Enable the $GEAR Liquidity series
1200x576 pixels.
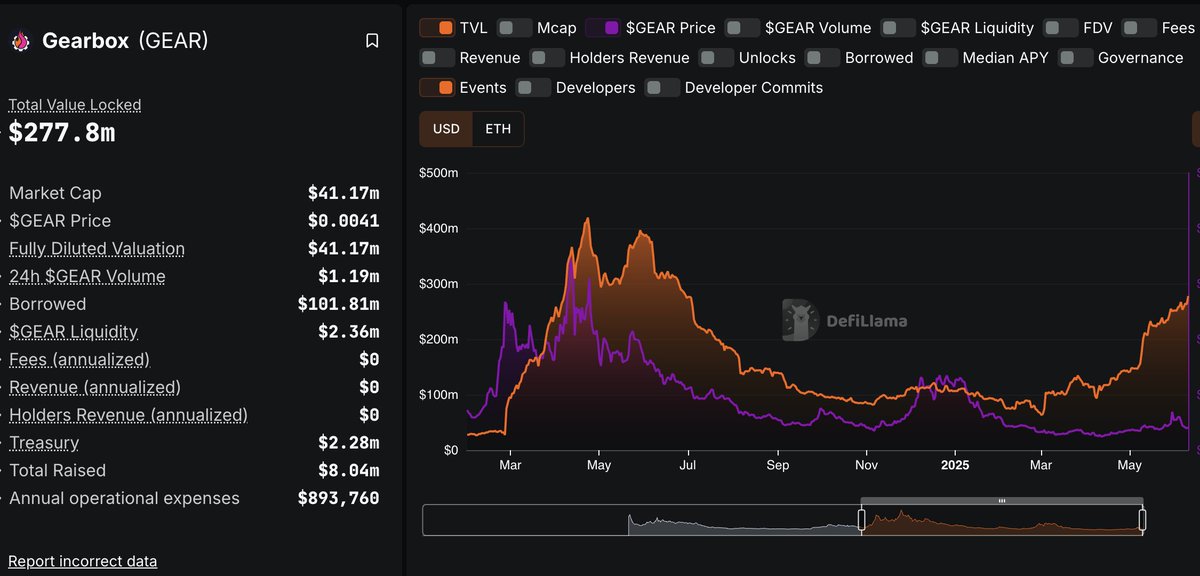[898, 28]
